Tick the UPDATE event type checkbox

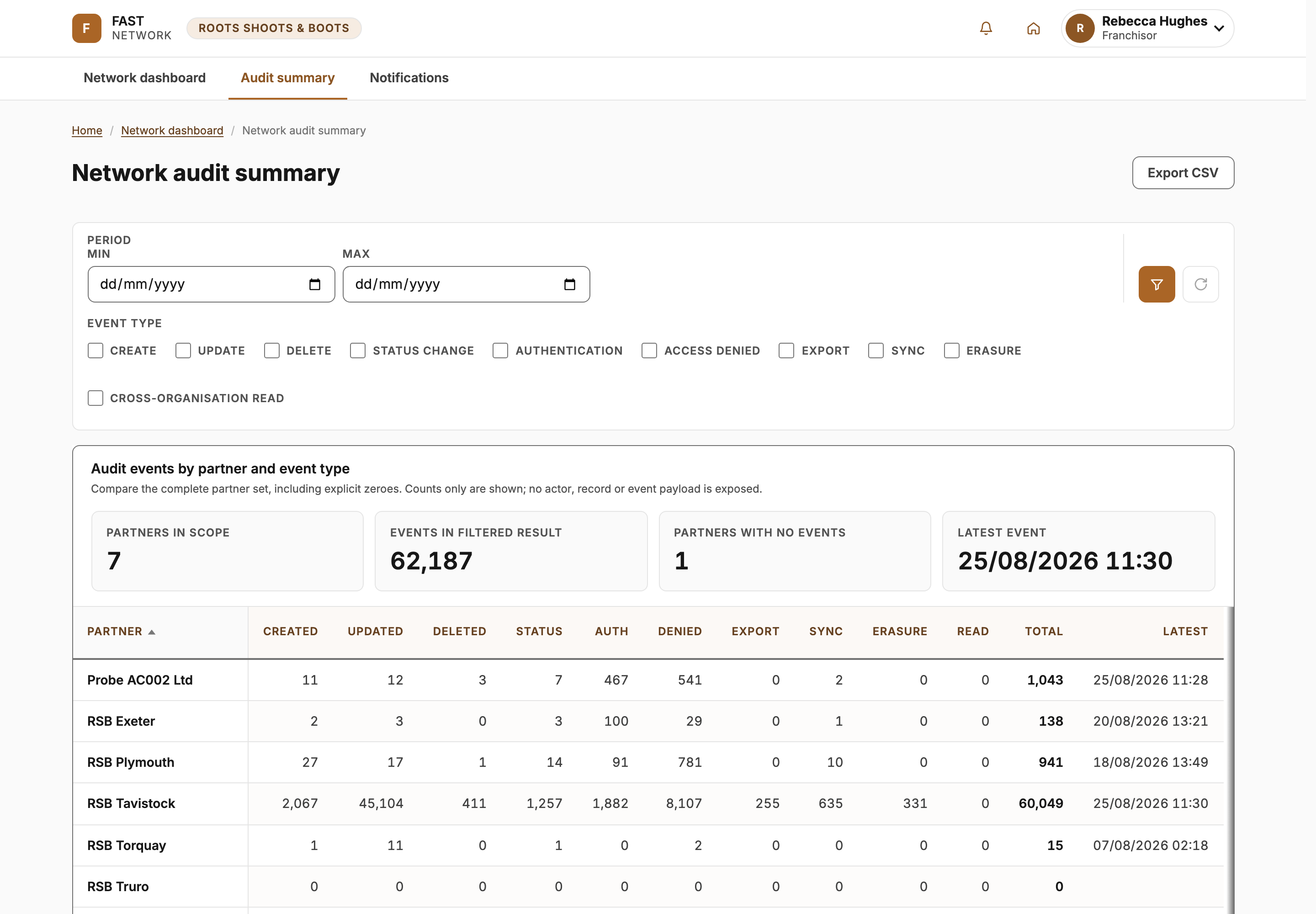tap(183, 351)
